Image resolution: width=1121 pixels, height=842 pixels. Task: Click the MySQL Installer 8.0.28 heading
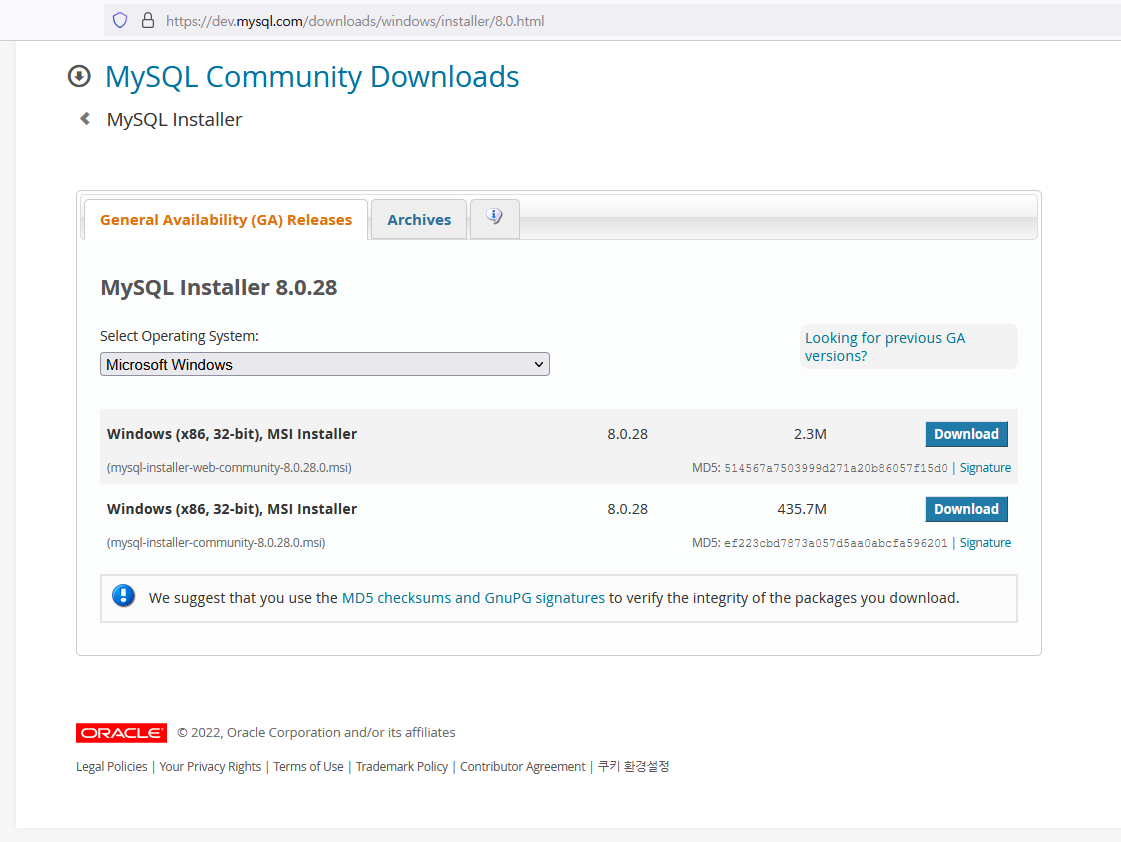click(219, 287)
